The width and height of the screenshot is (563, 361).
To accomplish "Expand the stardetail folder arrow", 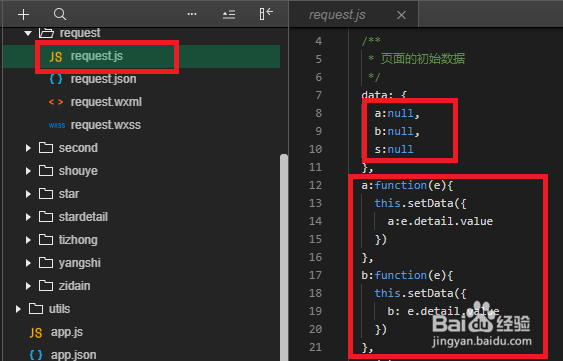I will click(x=28, y=217).
